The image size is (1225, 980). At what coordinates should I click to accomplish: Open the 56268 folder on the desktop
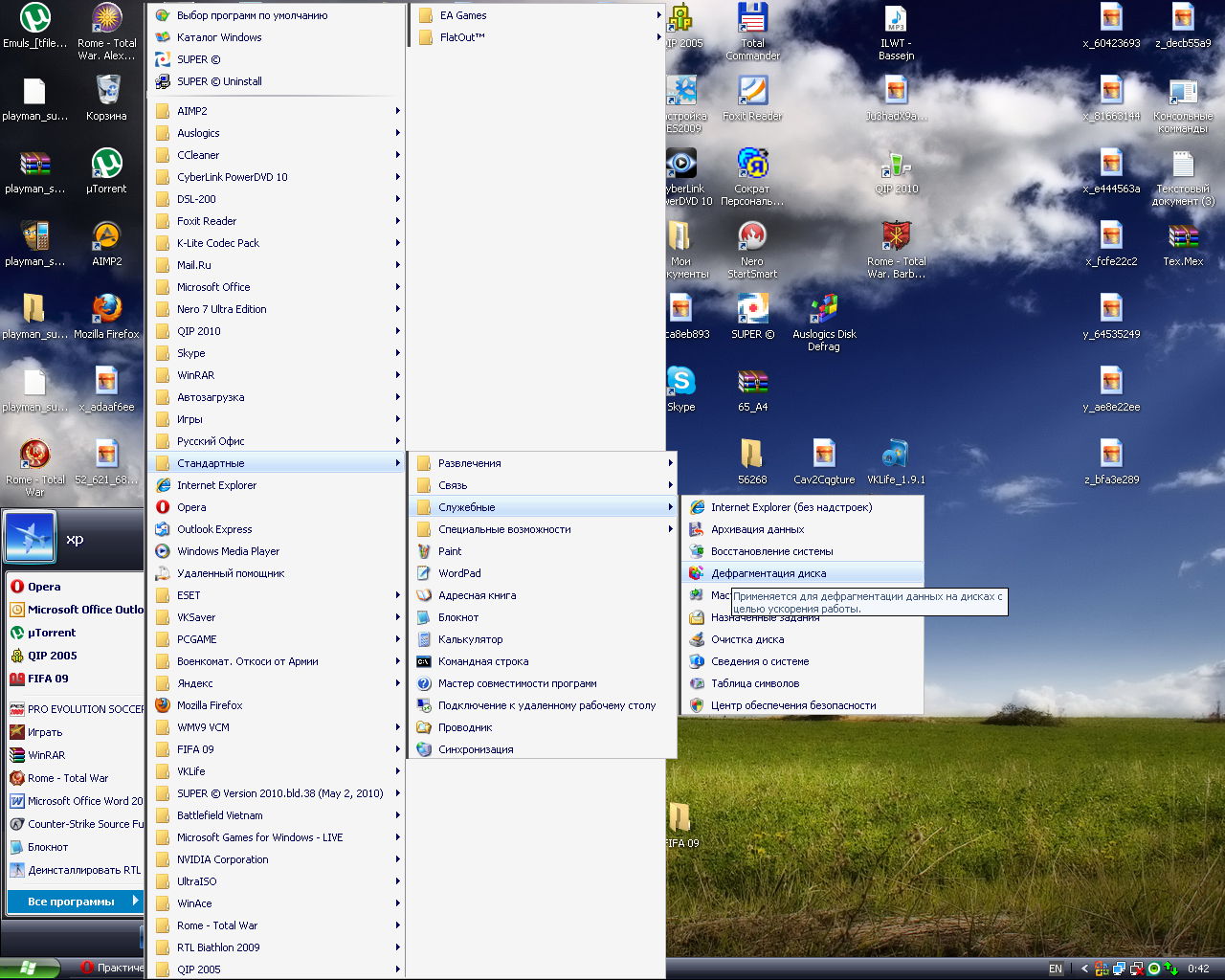(752, 461)
